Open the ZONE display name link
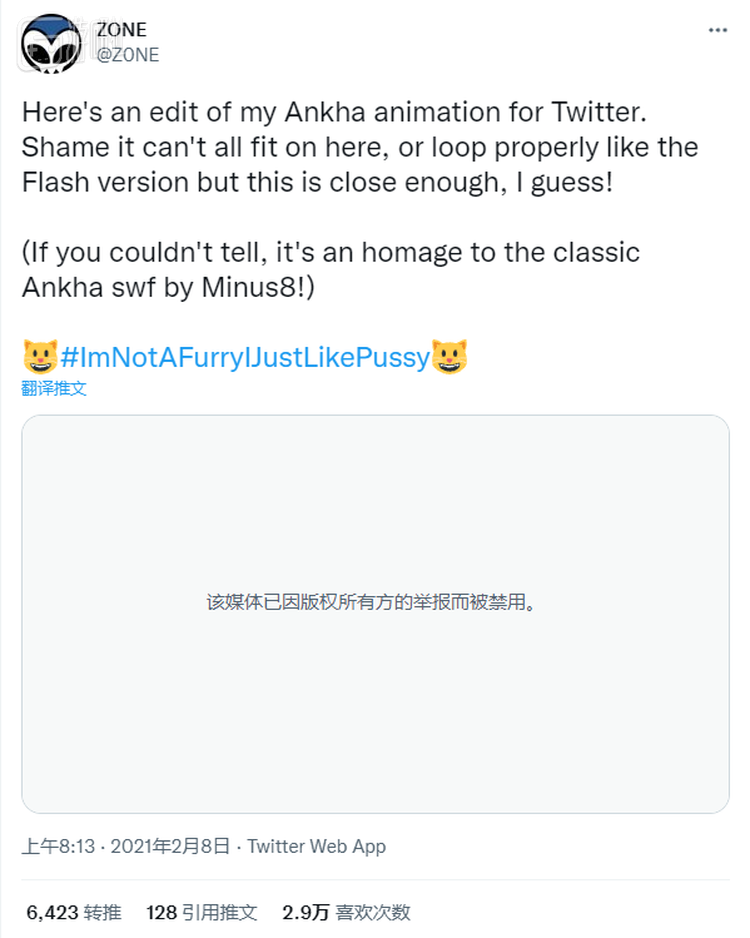This screenshot has height=938, width=750. 122,30
